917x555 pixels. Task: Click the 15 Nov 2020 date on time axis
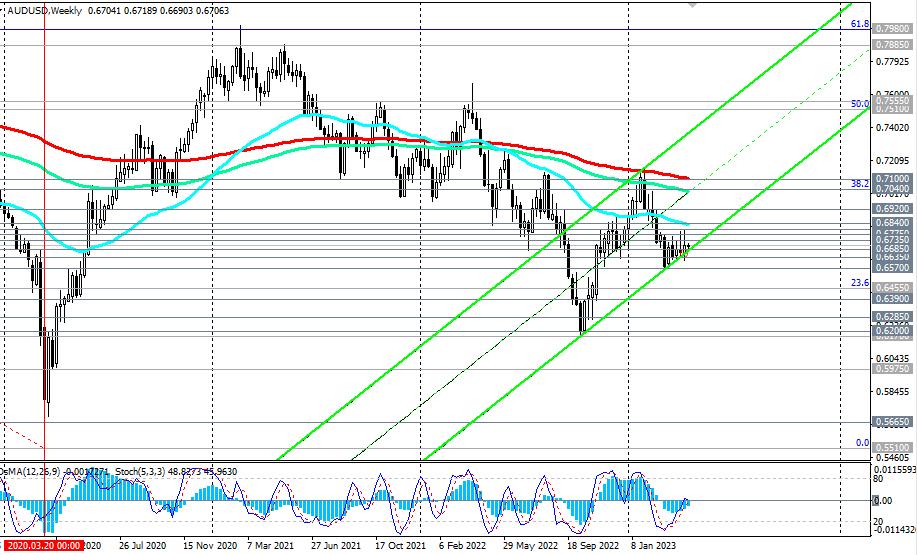tap(209, 545)
